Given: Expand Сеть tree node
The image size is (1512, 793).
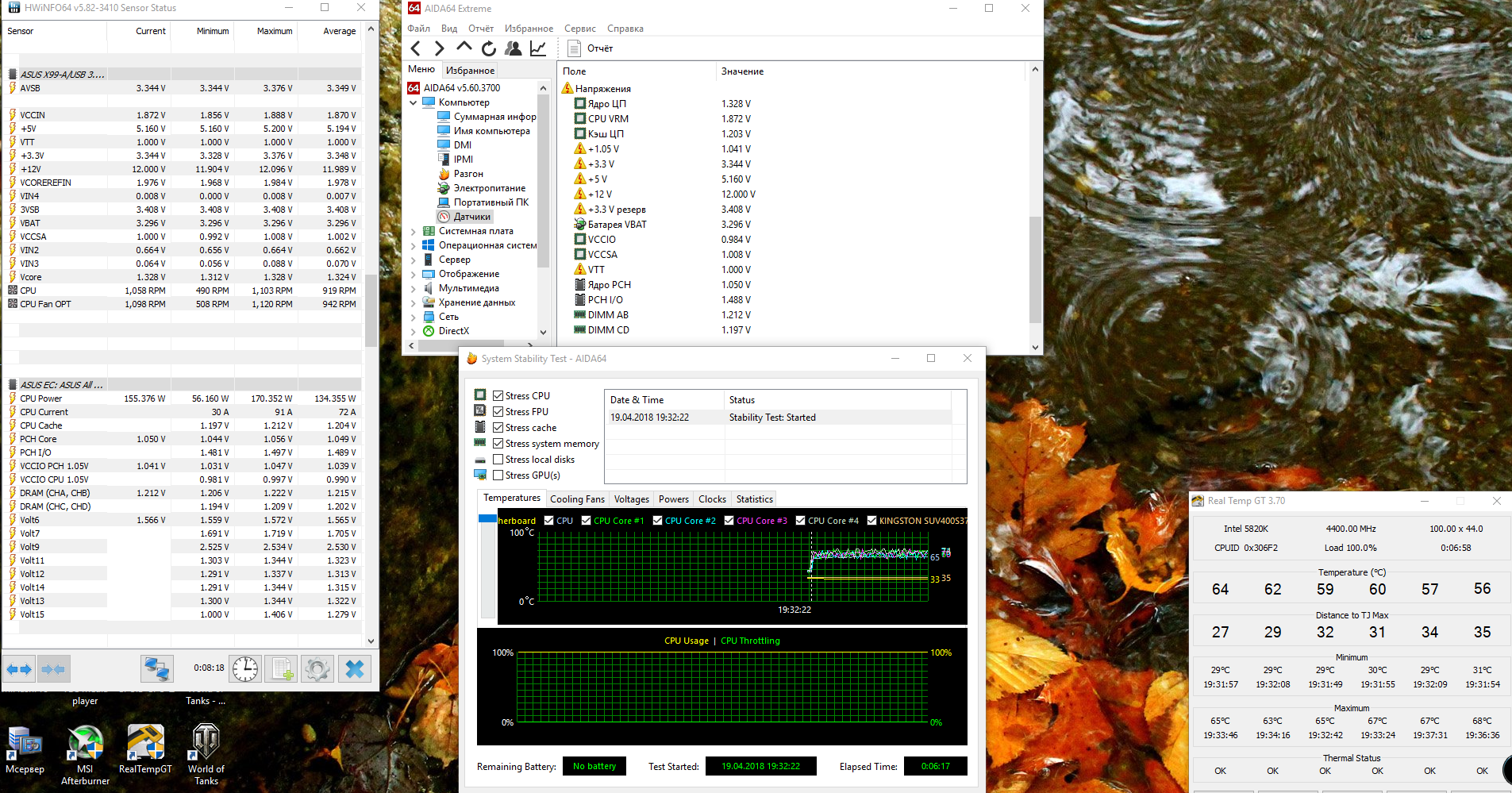Looking at the screenshot, I should click(x=413, y=317).
